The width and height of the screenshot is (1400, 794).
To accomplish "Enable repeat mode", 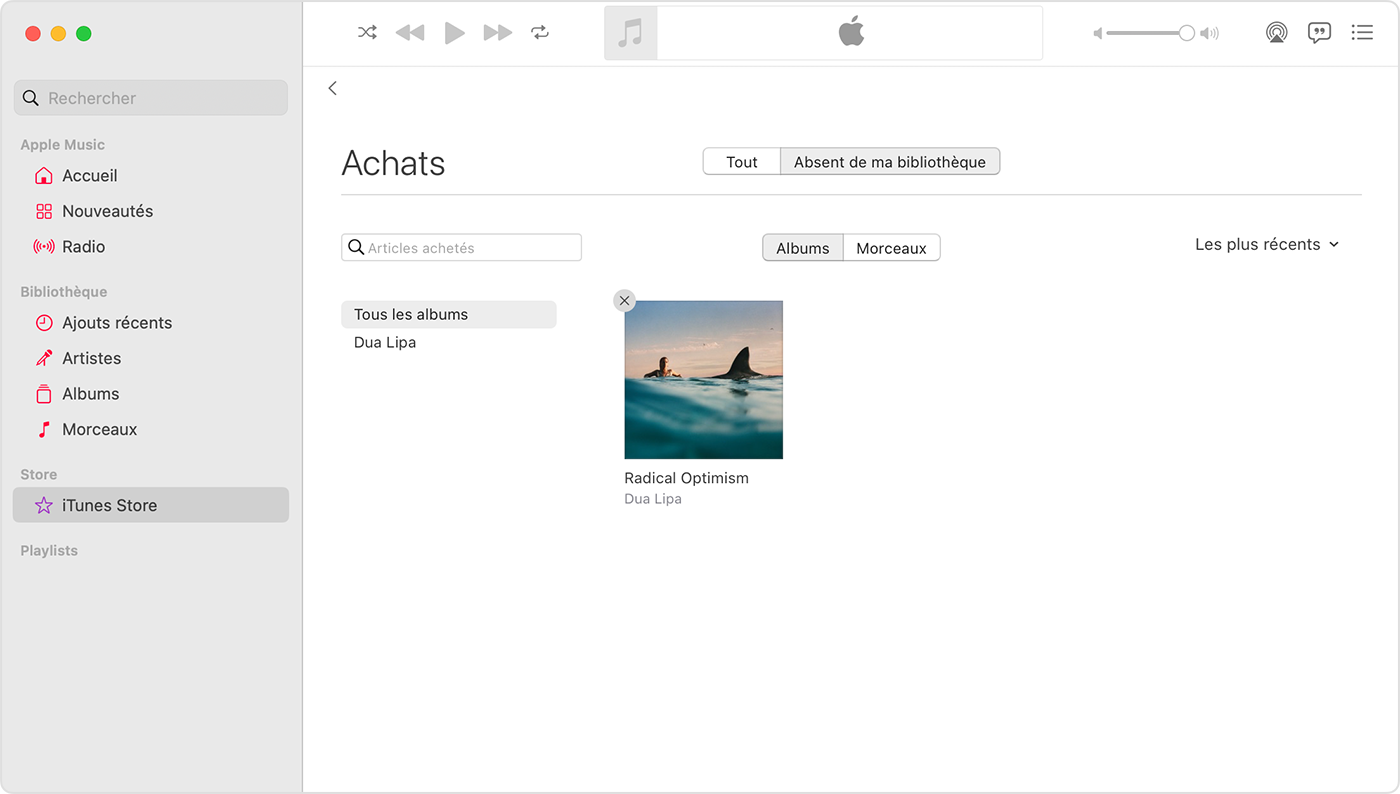I will point(540,32).
